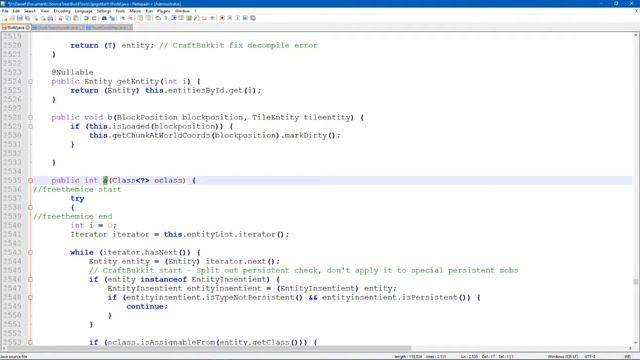640x360 pixels.
Task: Save the document with the Save icon
Action: coord(20,18)
